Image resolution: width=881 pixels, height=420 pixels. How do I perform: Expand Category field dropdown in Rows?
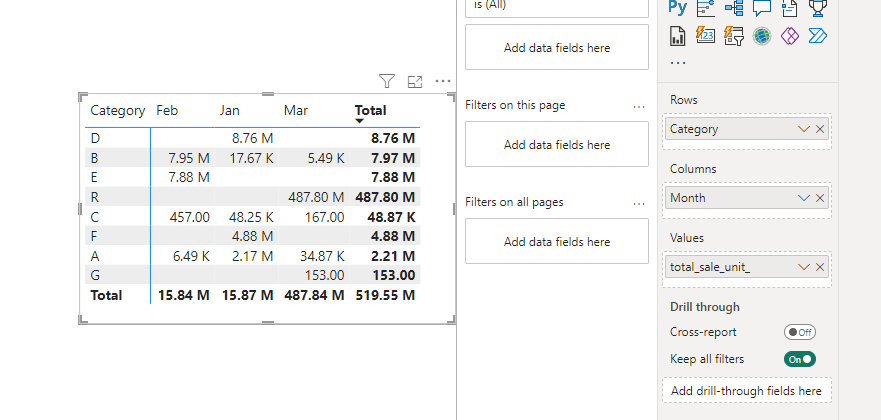803,129
